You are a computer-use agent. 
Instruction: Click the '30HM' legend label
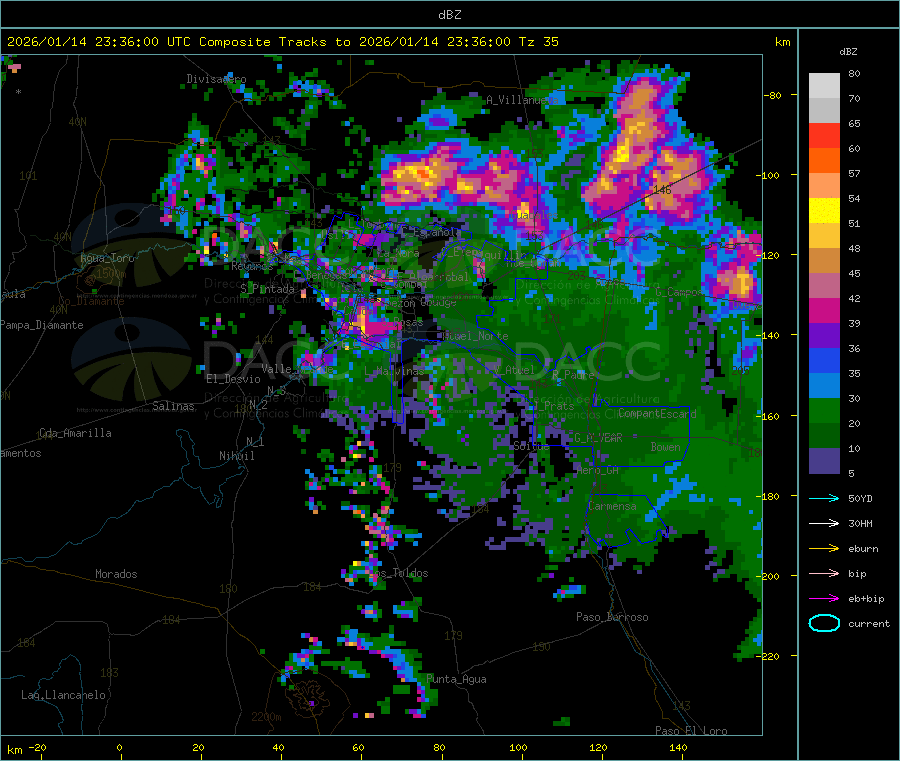(x=860, y=523)
